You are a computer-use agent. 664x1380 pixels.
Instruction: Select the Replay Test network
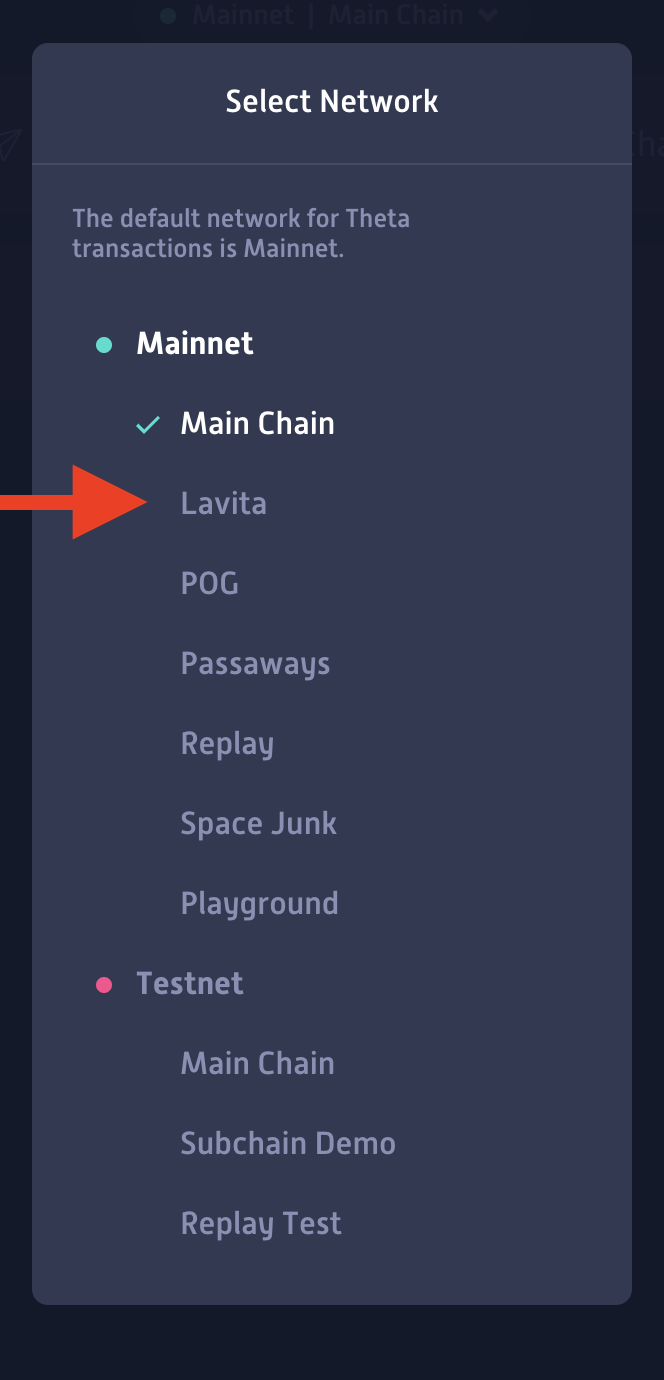[261, 1223]
